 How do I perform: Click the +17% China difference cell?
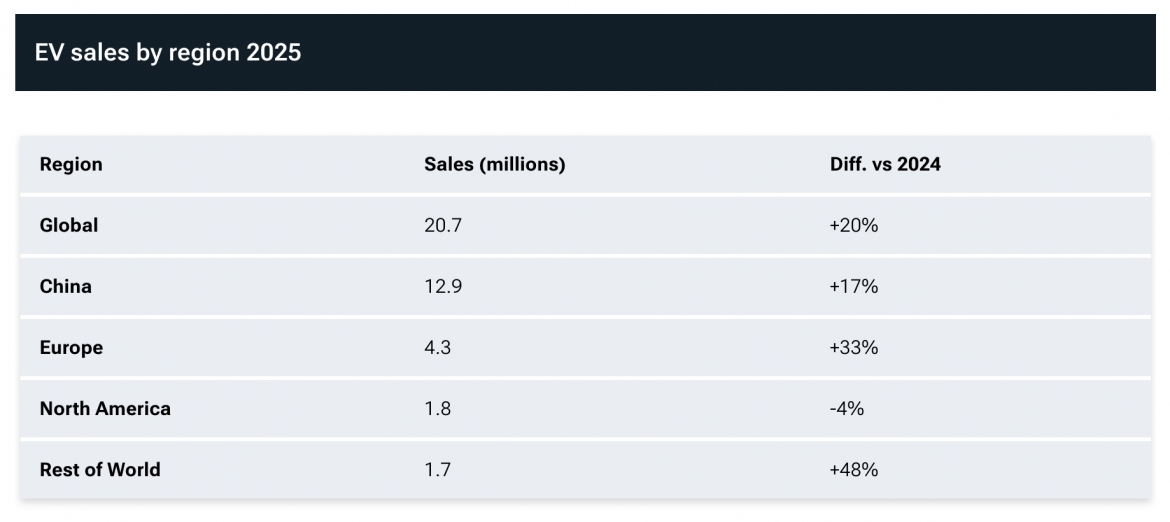click(x=854, y=286)
